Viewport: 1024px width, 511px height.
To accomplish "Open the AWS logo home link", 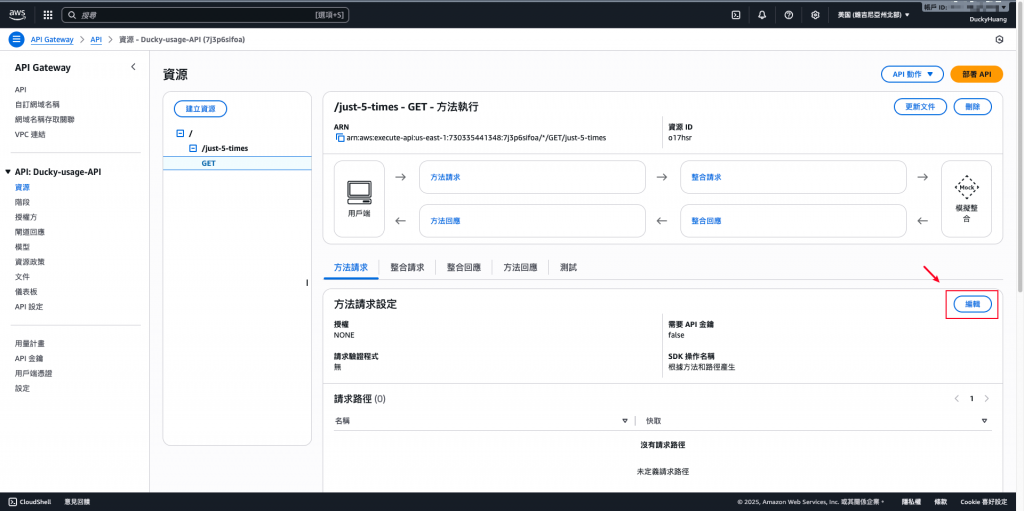I will pos(18,14).
